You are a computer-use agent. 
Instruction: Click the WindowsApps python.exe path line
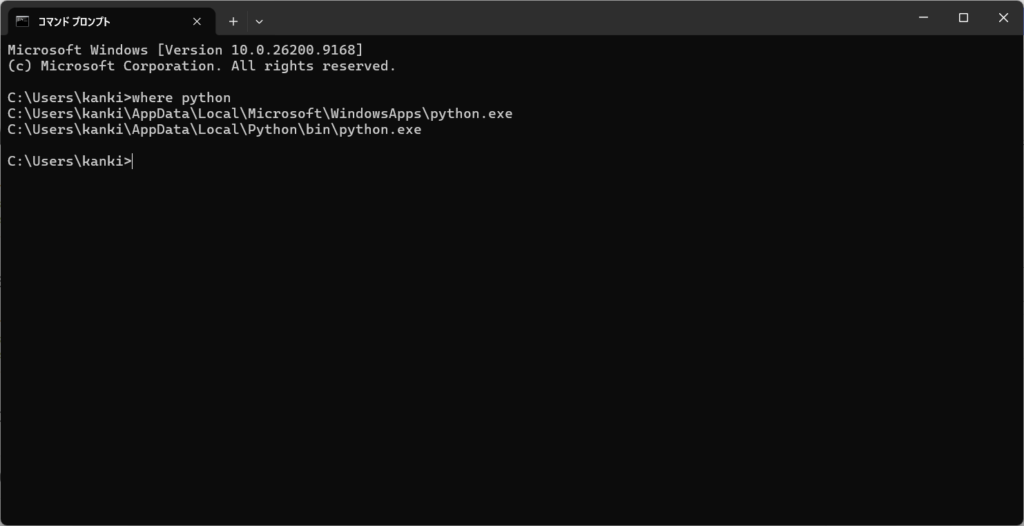point(260,114)
